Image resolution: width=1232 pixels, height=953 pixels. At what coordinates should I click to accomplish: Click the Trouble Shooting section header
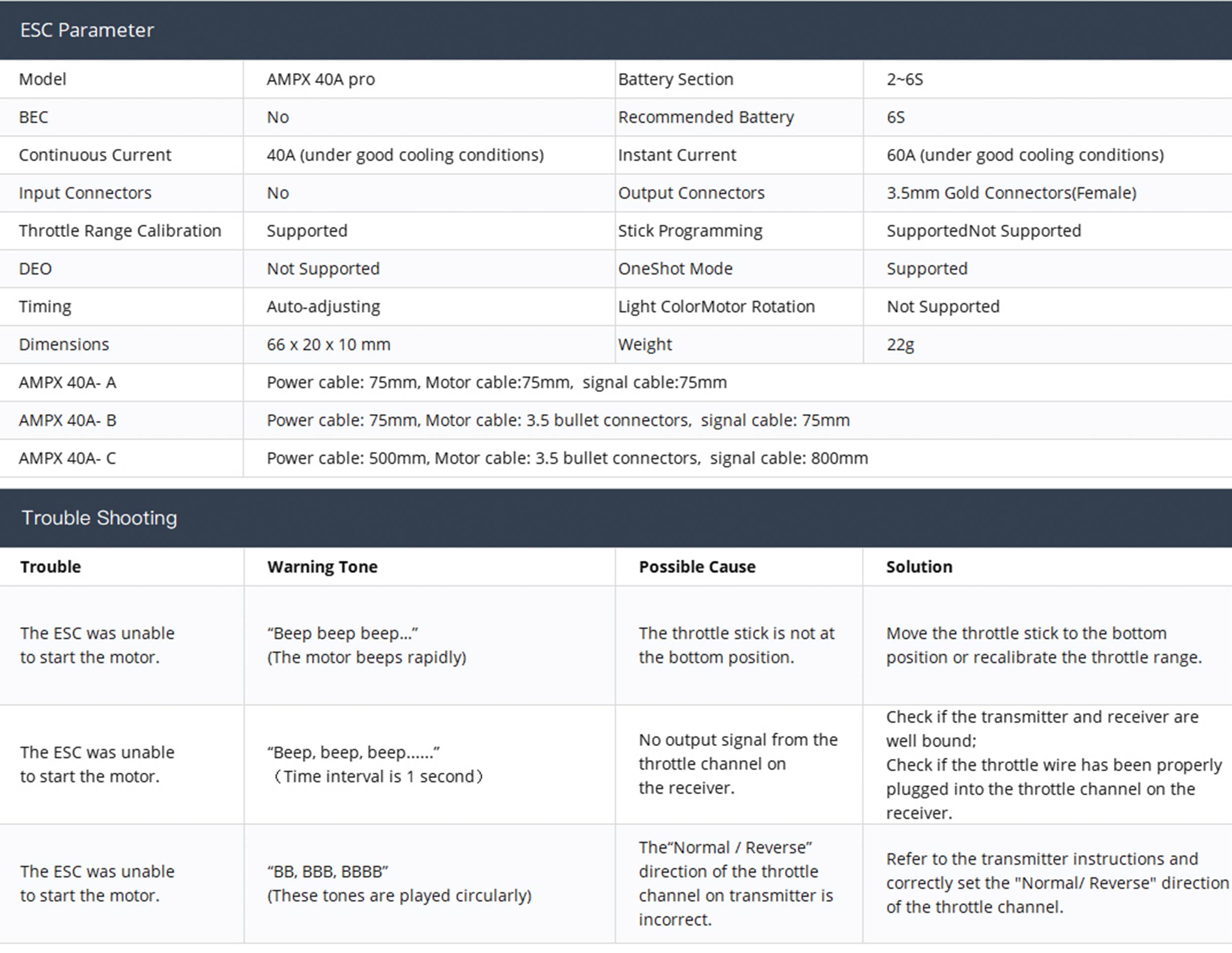pos(99,518)
